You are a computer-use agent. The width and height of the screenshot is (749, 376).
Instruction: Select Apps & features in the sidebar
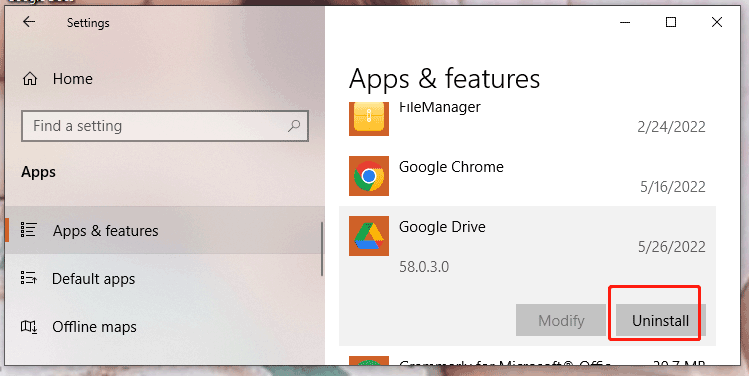pyautogui.click(x=165, y=230)
